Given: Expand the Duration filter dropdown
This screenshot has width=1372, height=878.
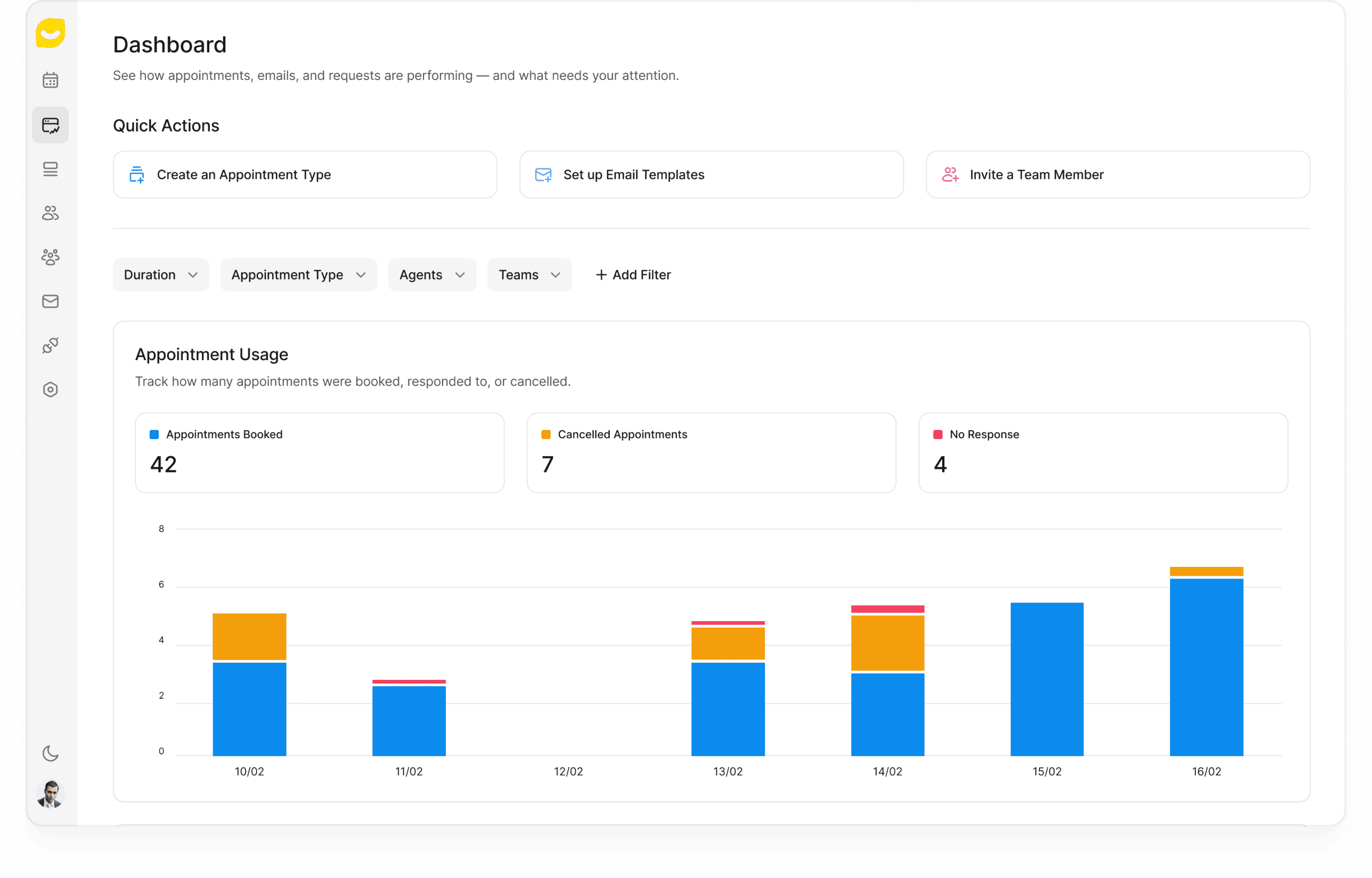Looking at the screenshot, I should click(x=161, y=275).
